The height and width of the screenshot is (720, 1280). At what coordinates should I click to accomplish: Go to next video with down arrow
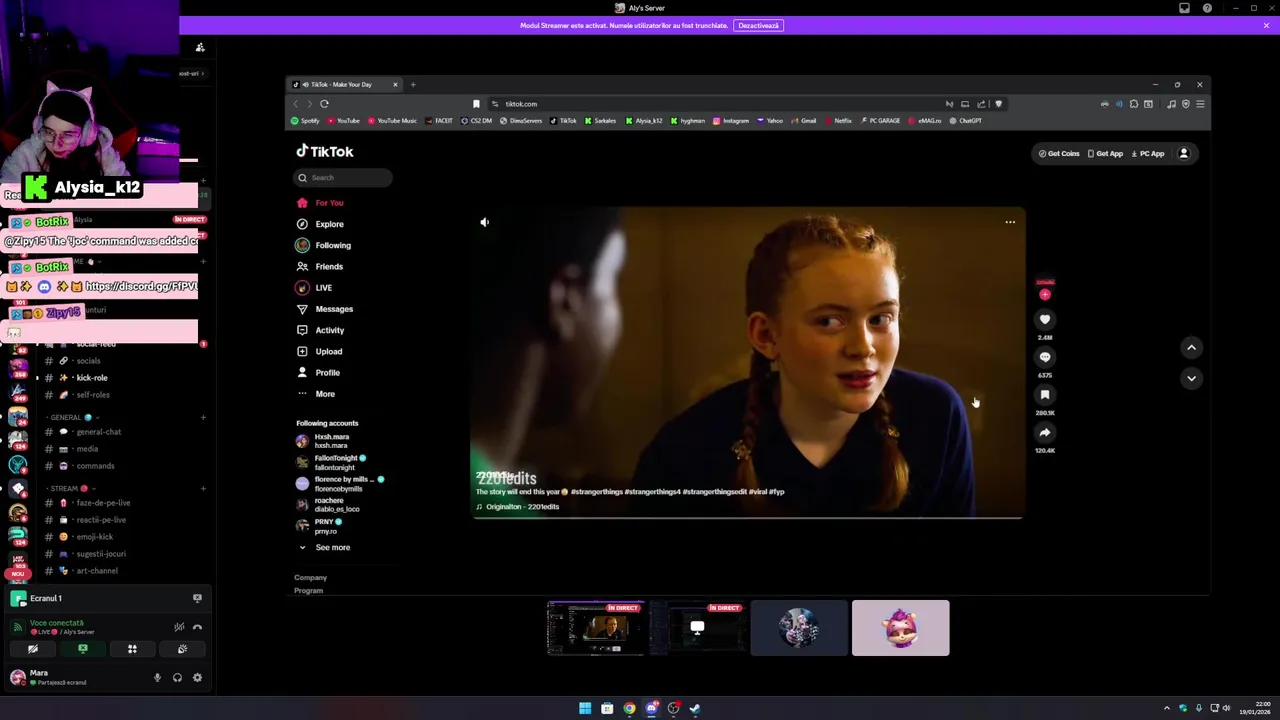pos(1191,378)
